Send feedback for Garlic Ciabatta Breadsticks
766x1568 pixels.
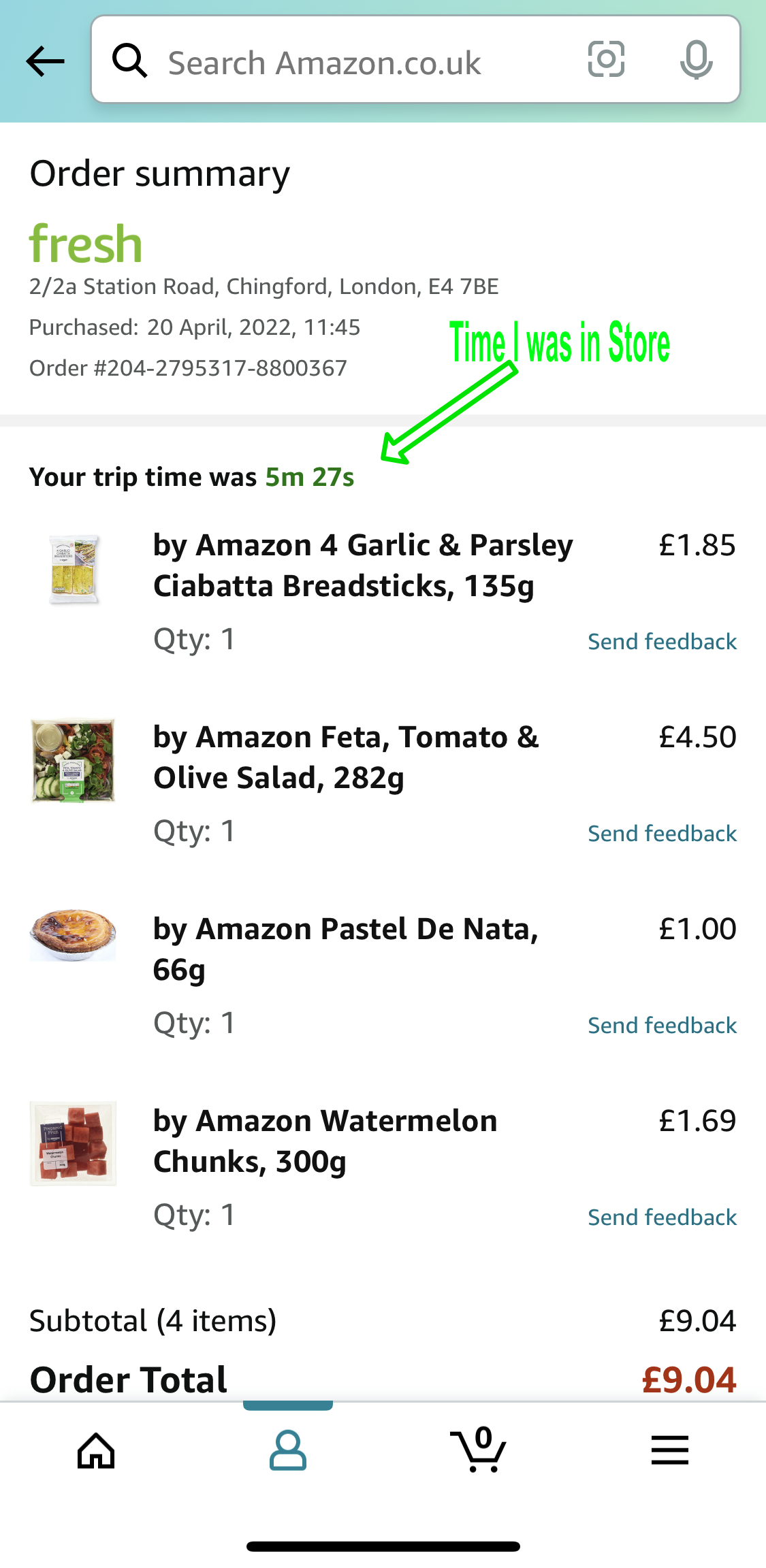tap(662, 642)
